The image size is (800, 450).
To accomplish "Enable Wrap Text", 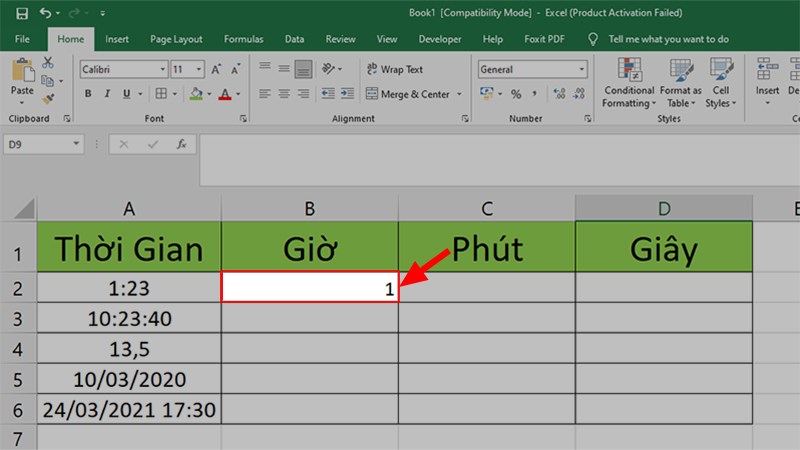I will tap(394, 69).
